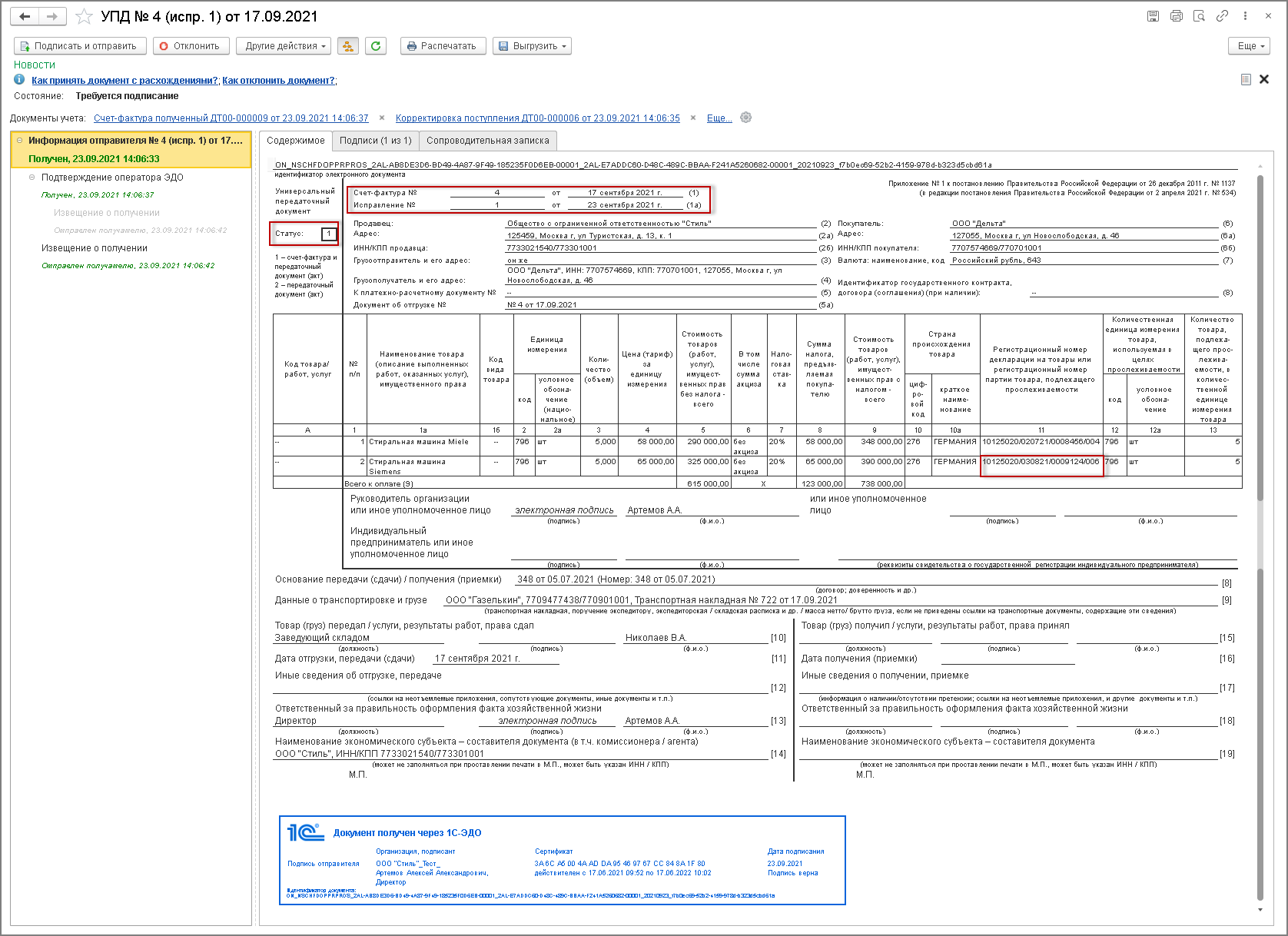Viewport: 1288px width, 936px height.
Task: Get a link to this document
Action: (1222, 16)
